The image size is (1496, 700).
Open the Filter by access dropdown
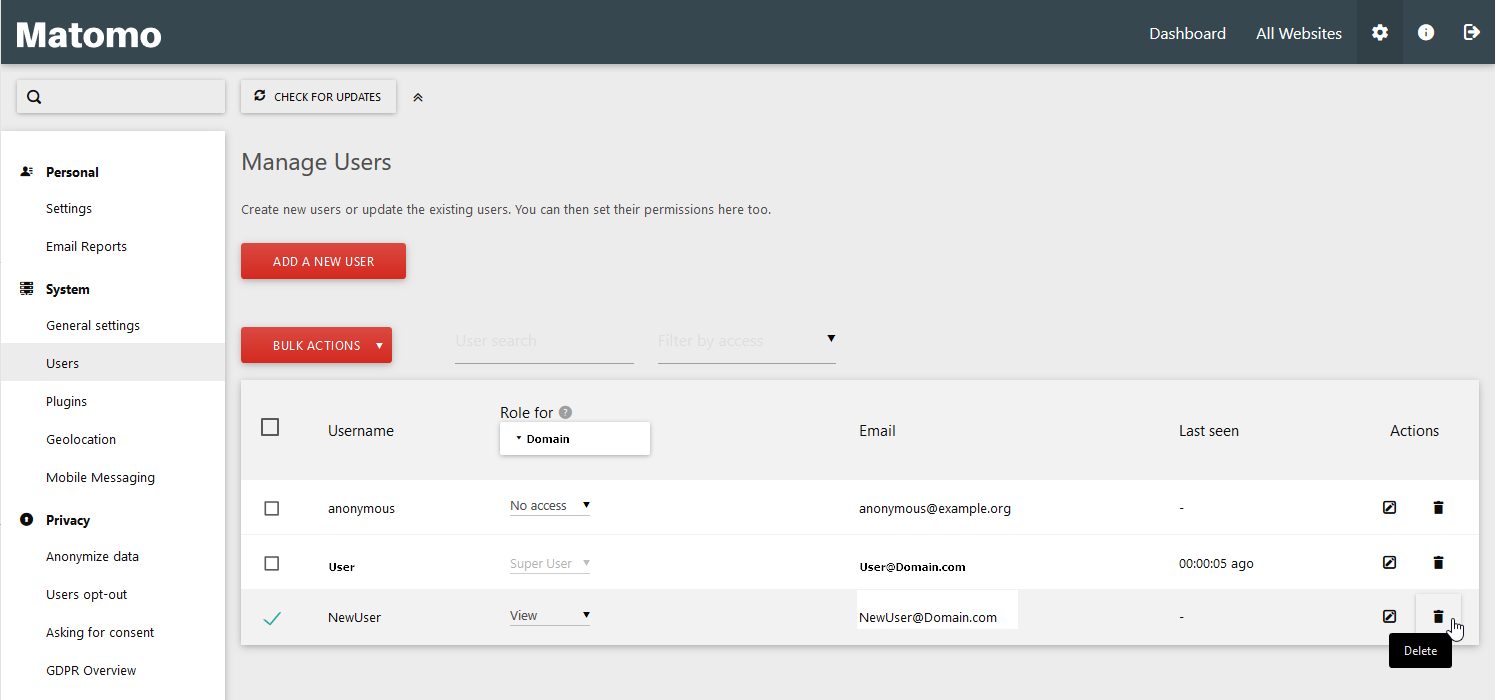click(746, 341)
